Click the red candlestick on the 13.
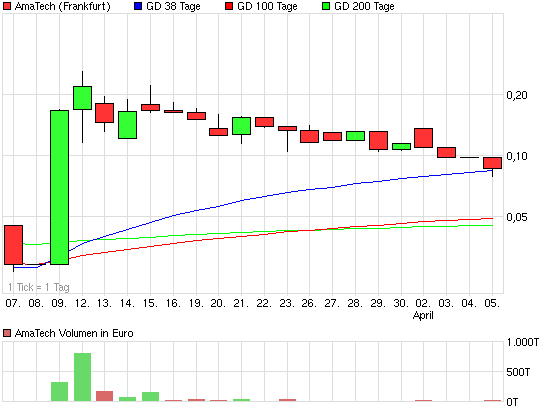 tap(105, 113)
